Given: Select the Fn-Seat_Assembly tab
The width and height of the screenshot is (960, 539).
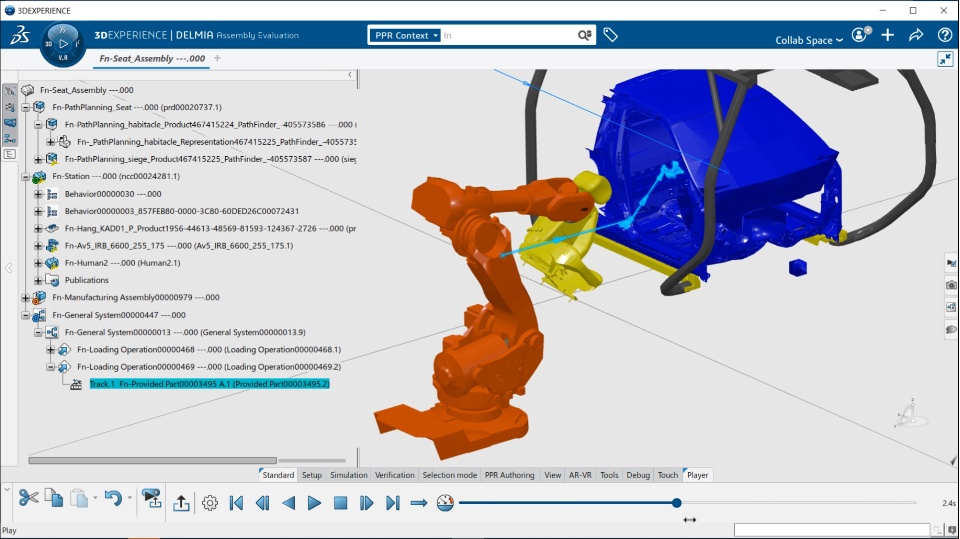Looking at the screenshot, I should click(x=152, y=58).
